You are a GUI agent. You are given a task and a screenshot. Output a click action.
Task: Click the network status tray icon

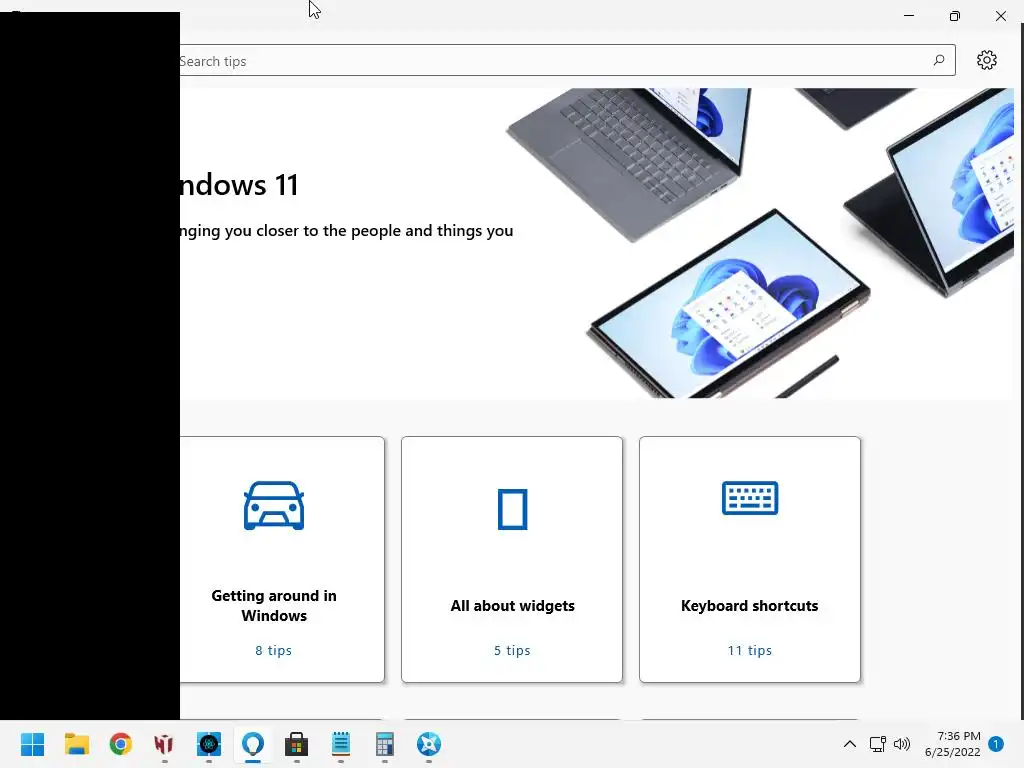point(877,744)
